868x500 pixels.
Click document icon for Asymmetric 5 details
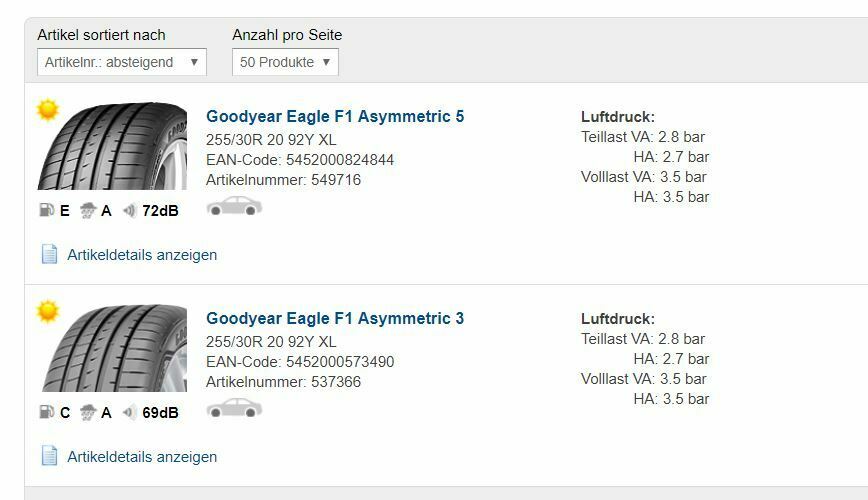click(x=49, y=254)
